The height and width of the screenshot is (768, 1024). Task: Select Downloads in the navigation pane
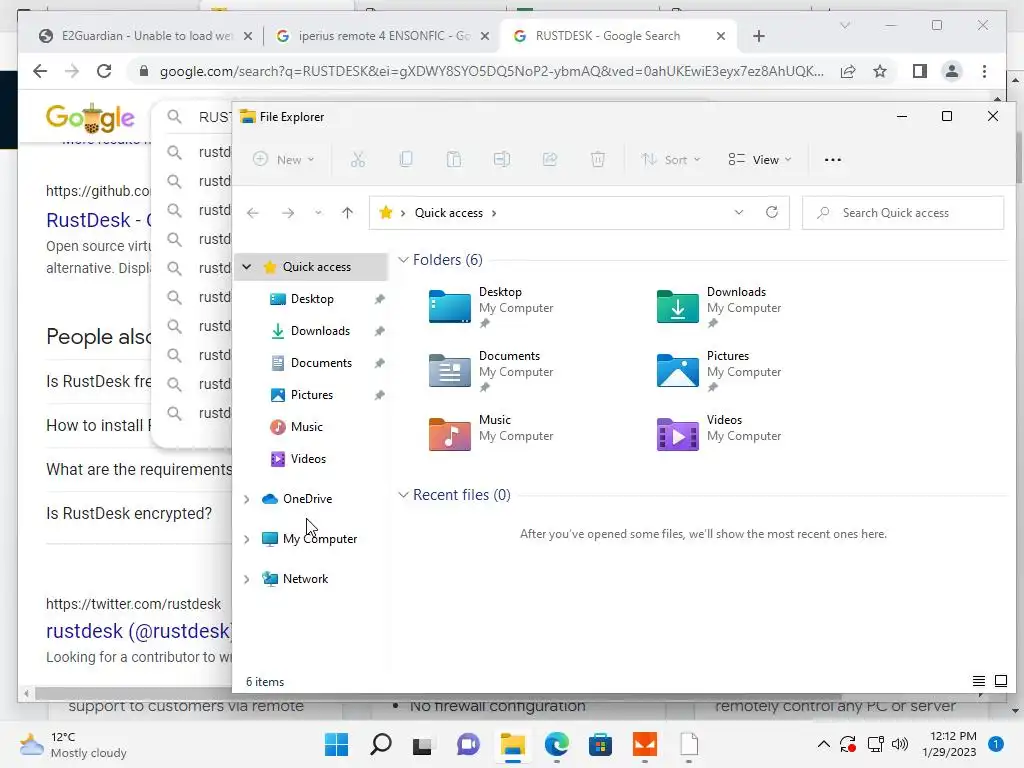320,330
